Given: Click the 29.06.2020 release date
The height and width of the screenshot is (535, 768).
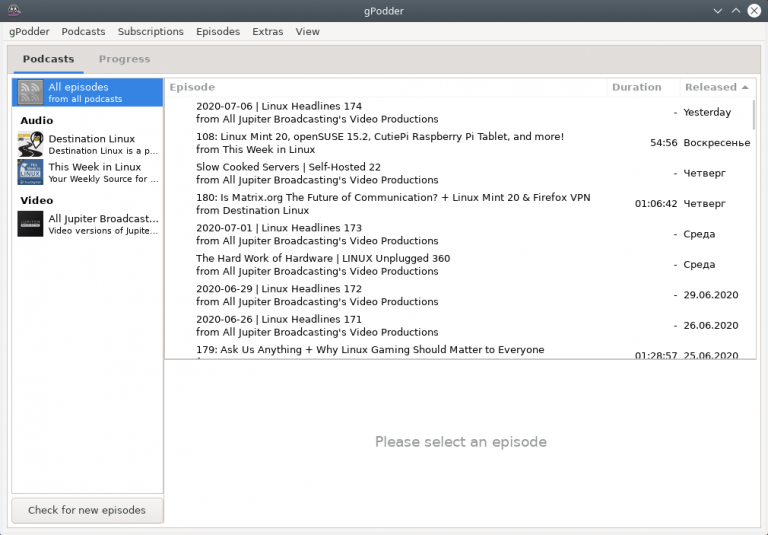Looking at the screenshot, I should tap(711, 295).
